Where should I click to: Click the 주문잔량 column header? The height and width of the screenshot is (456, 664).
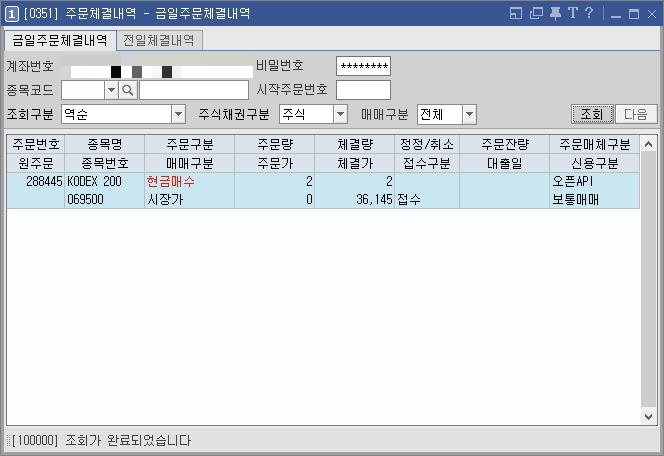point(505,144)
